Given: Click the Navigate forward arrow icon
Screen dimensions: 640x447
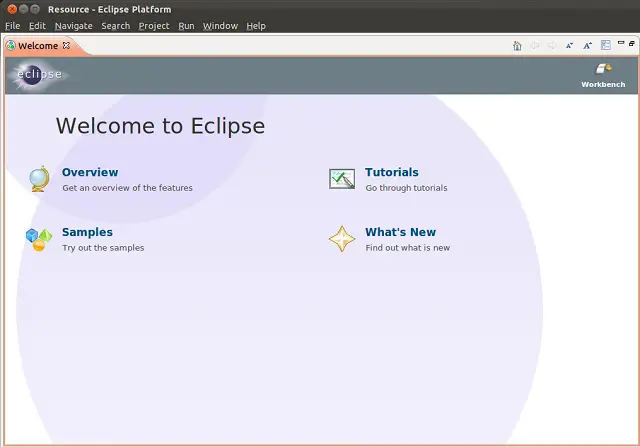Looking at the screenshot, I should tap(552, 45).
